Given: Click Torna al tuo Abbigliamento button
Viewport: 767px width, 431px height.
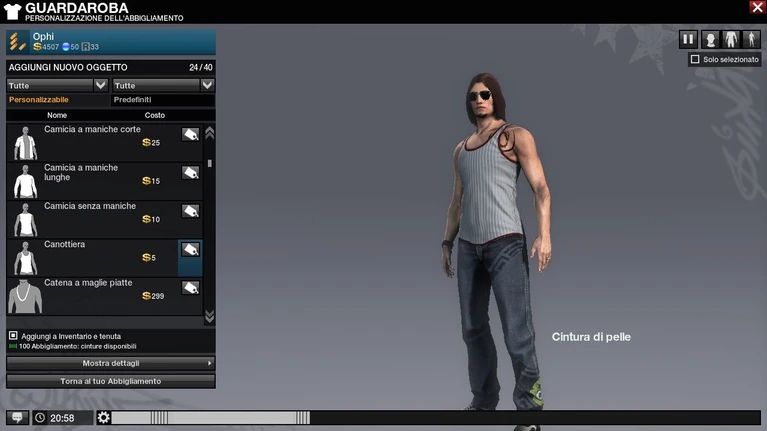Looking at the screenshot, I should [111, 381].
